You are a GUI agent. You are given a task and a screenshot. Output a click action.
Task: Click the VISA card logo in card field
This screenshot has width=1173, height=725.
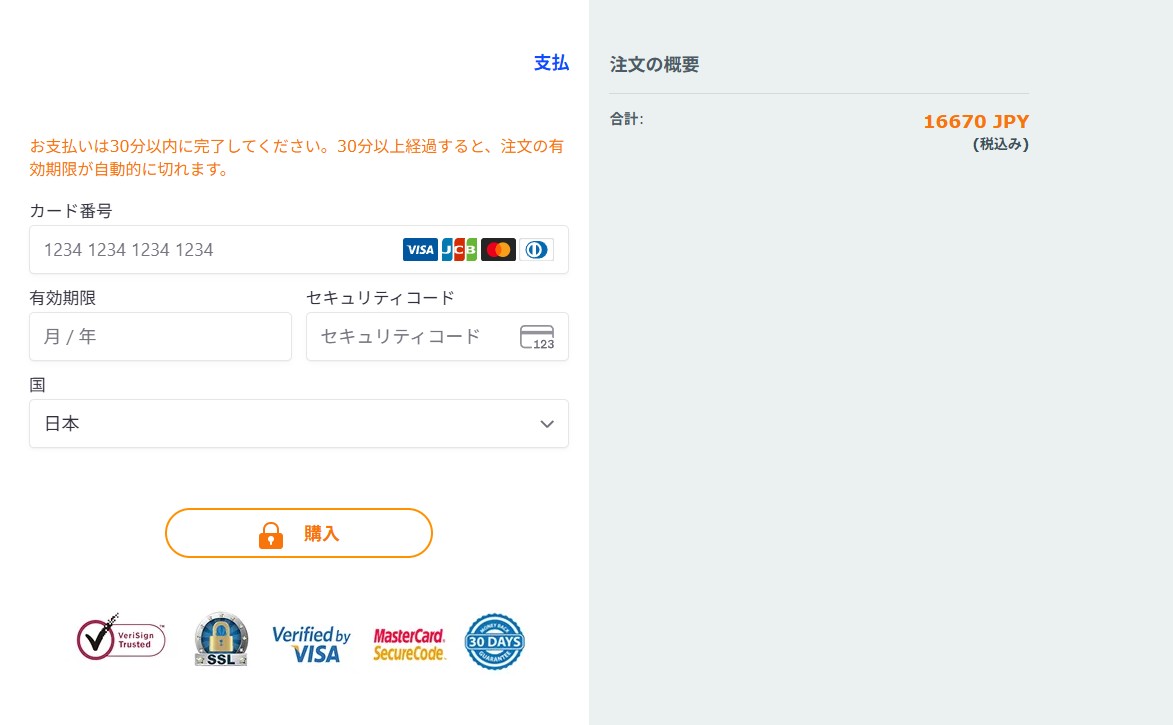(420, 250)
